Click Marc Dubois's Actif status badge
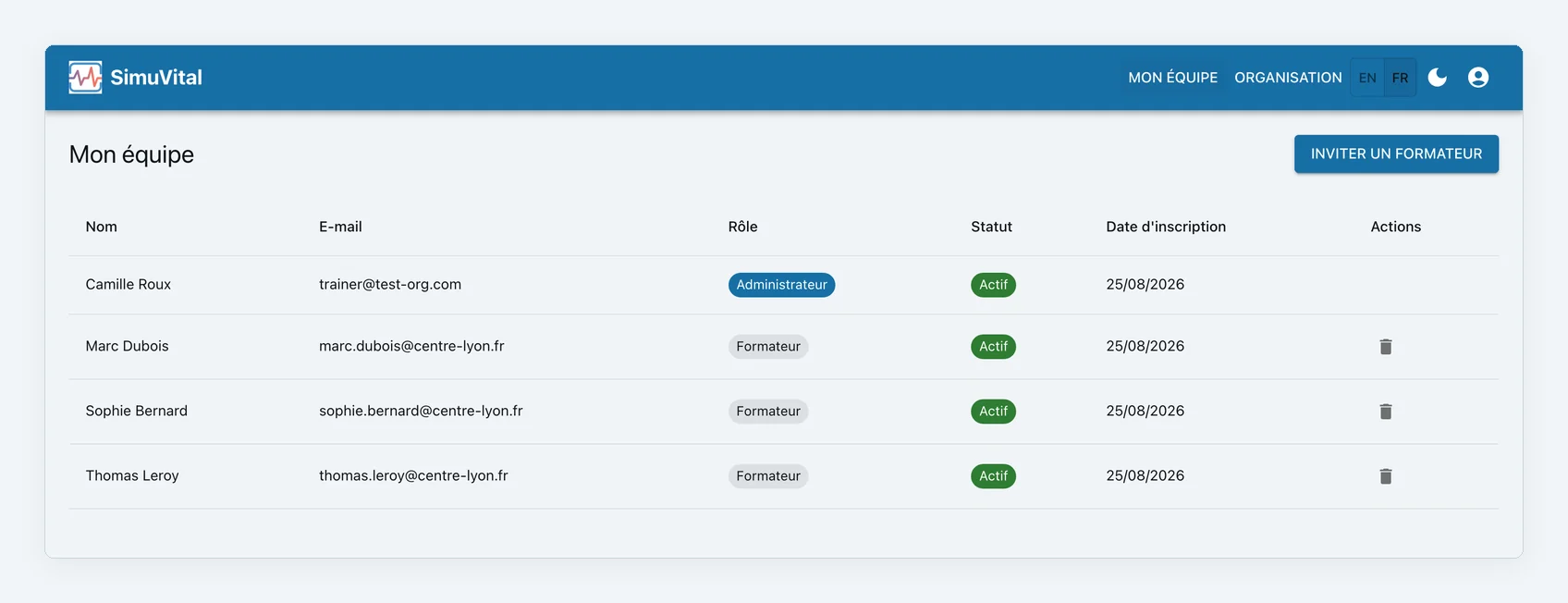The image size is (1568, 603). pyautogui.click(x=993, y=347)
